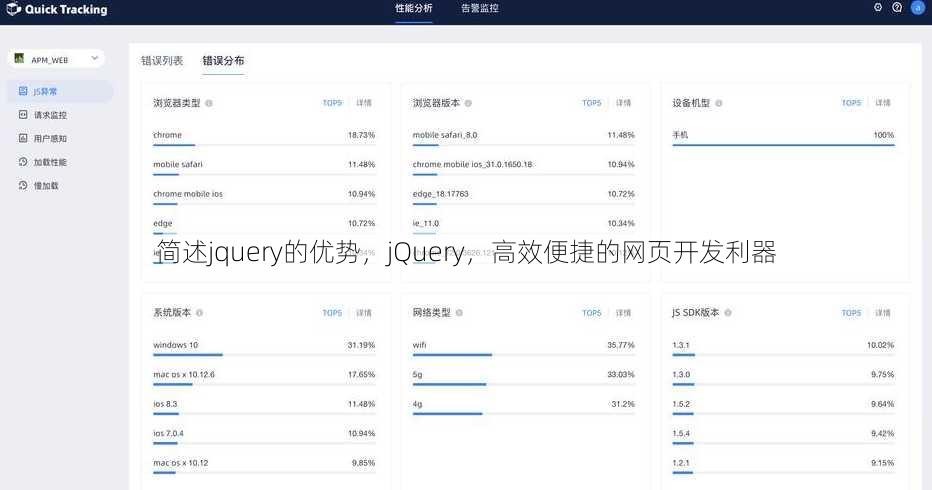Select TOP5 in 系统版本 card
Viewport: 932px width, 490px height.
[332, 313]
